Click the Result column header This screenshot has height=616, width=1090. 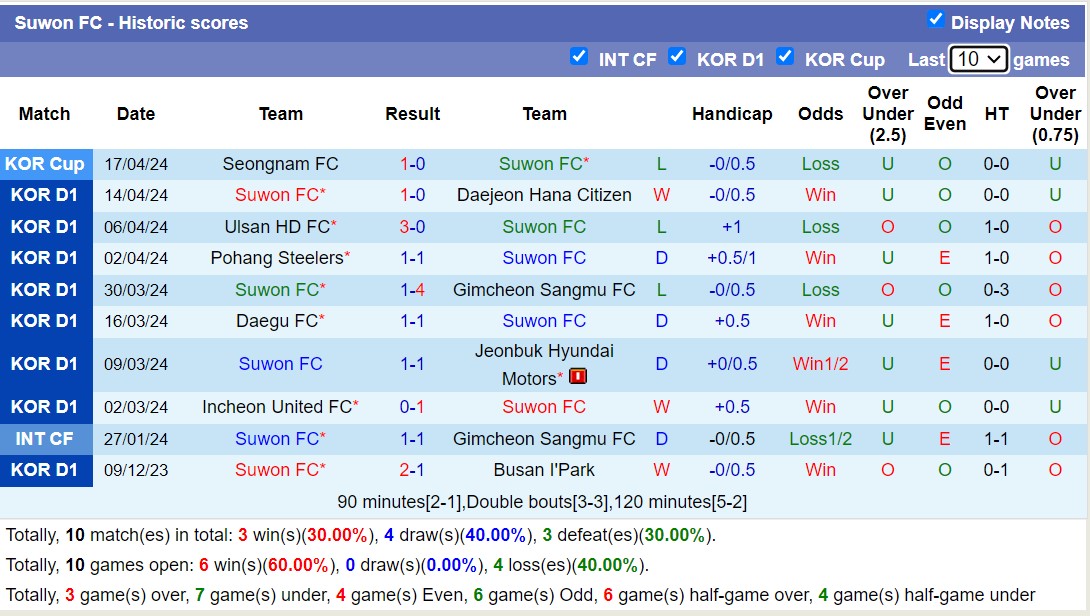[x=413, y=114]
